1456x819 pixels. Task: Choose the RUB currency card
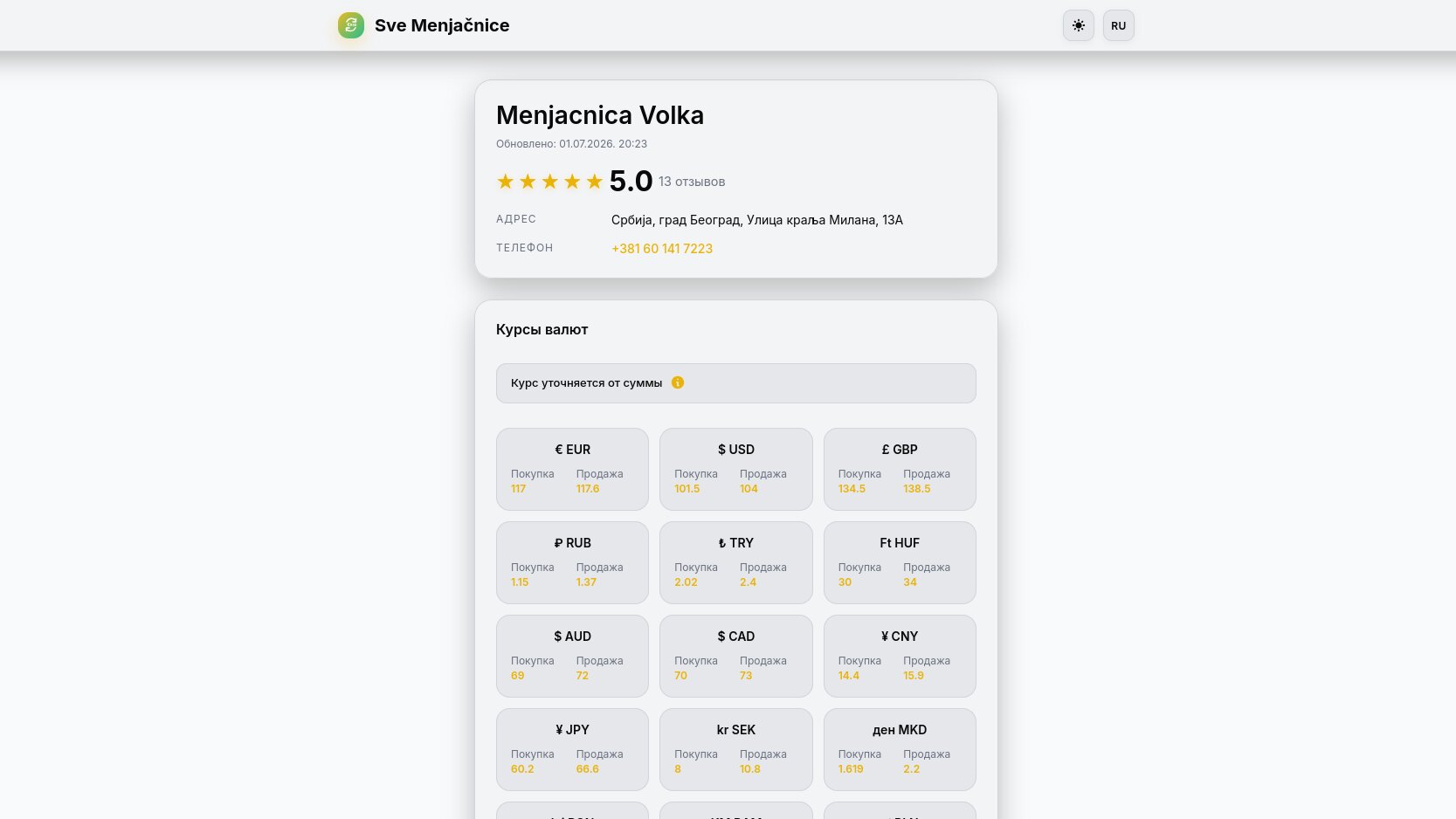(x=572, y=562)
